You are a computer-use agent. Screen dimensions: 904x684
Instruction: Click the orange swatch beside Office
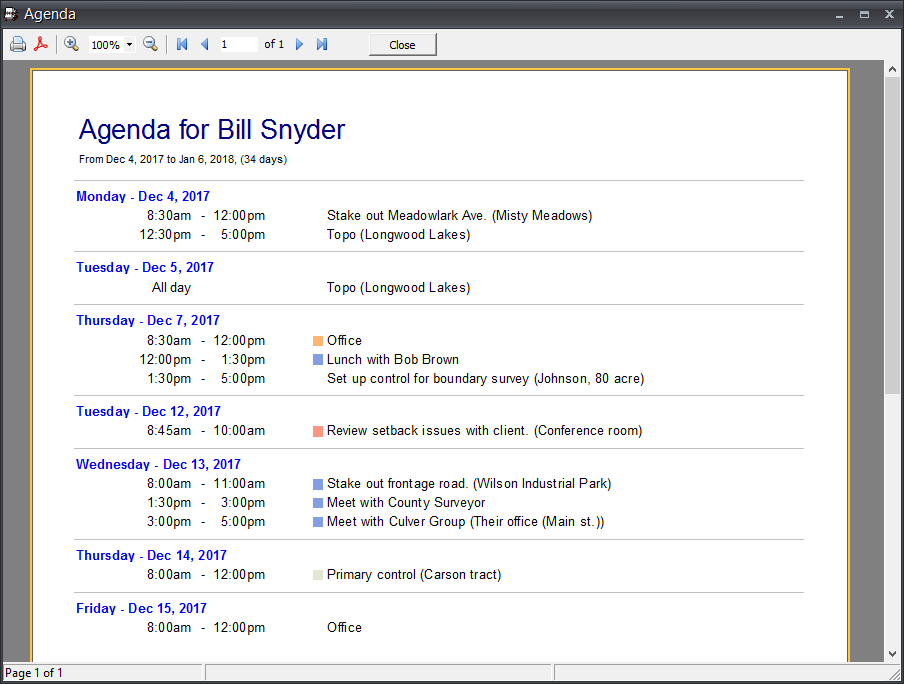pos(316,340)
